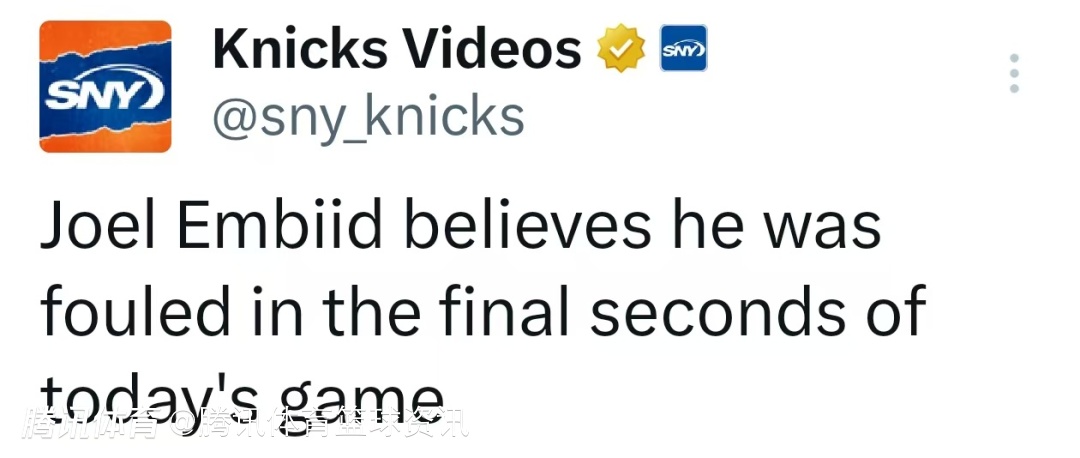This screenshot has height=458, width=1080.
Task: Open the SNY profile avatar
Action: pyautogui.click(x=105, y=86)
